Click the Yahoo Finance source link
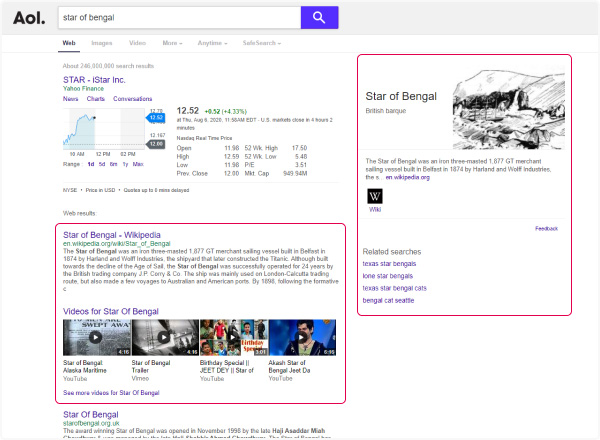This screenshot has width=600, height=440. coord(83,88)
